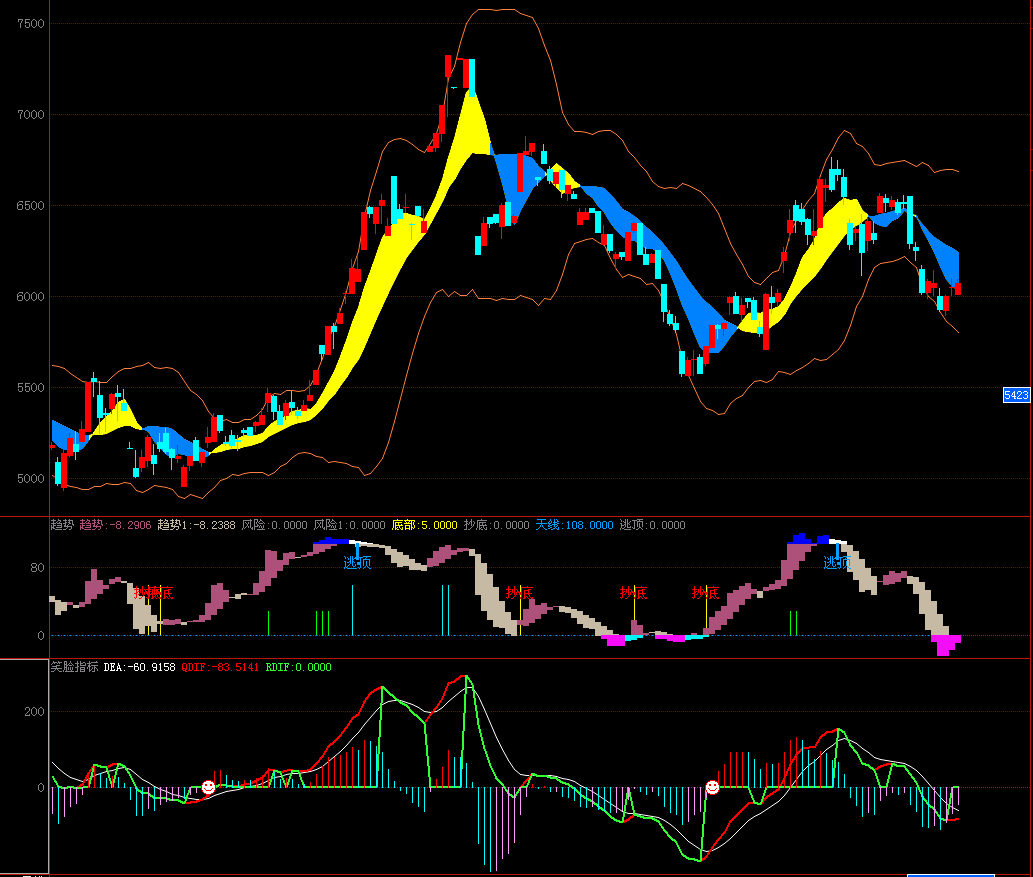The height and width of the screenshot is (877, 1033).
Task: Click the 5500 price axis label
Action: [x=30, y=388]
